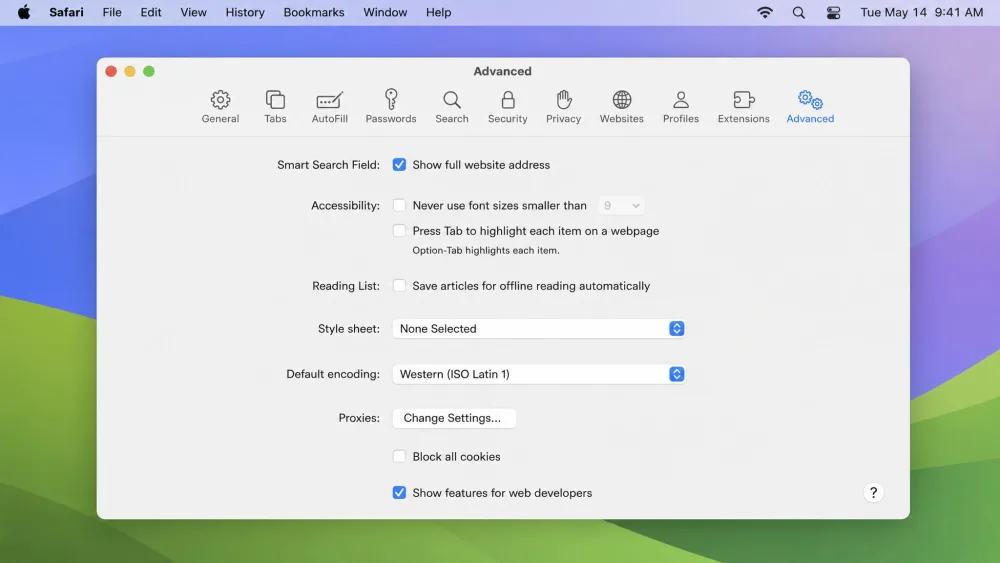The height and width of the screenshot is (563, 1000).
Task: Open the General settings pane
Action: point(220,106)
